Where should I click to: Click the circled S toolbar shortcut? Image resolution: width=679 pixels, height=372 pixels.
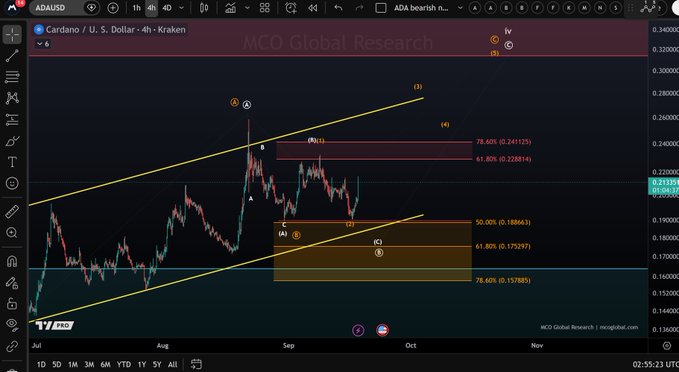pyautogui.click(x=616, y=8)
